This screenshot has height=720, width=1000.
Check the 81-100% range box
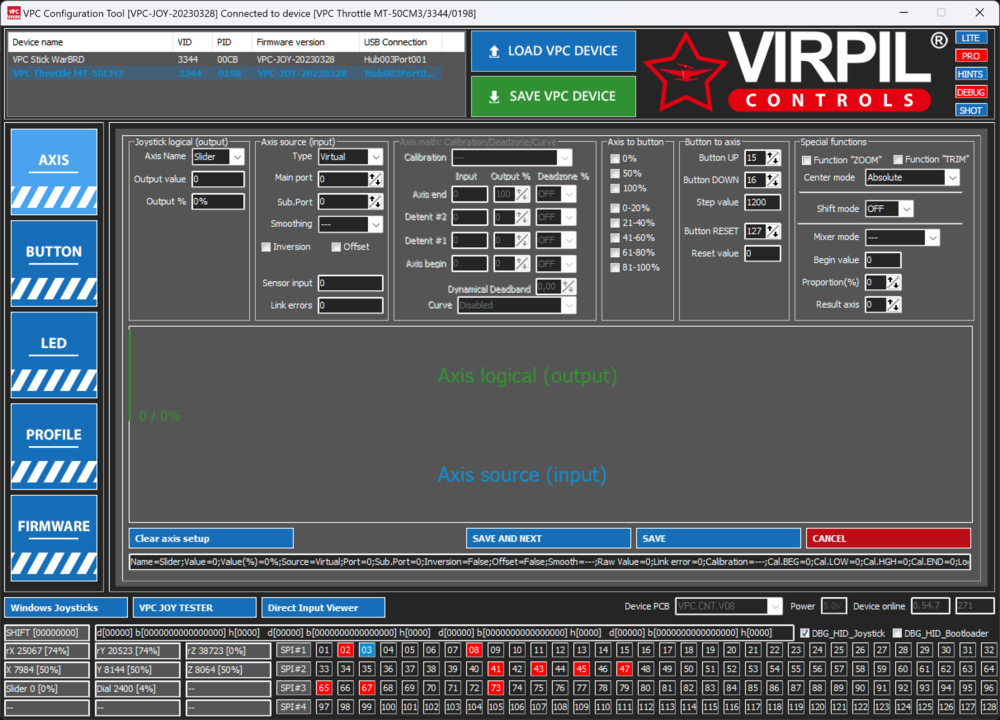pos(615,267)
